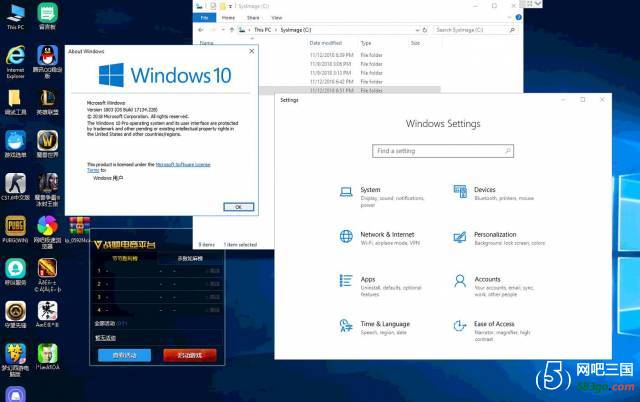The image size is (640, 402).
Task: Open Personalization settings category
Action: 499,238
